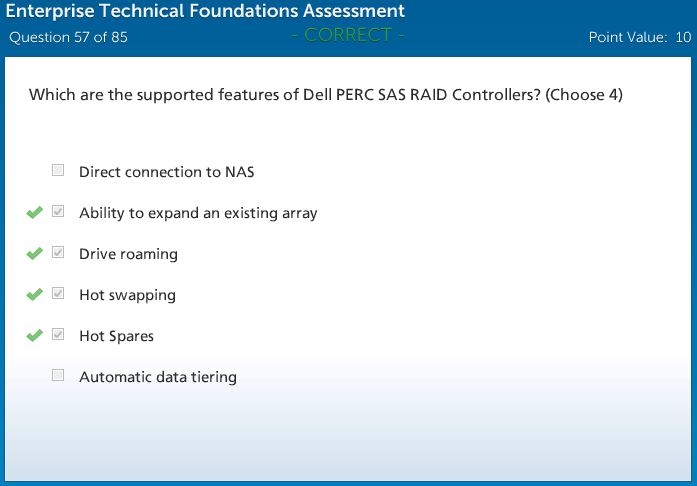
Task: Select the 'Direct connection to NAS' label
Action: [166, 172]
